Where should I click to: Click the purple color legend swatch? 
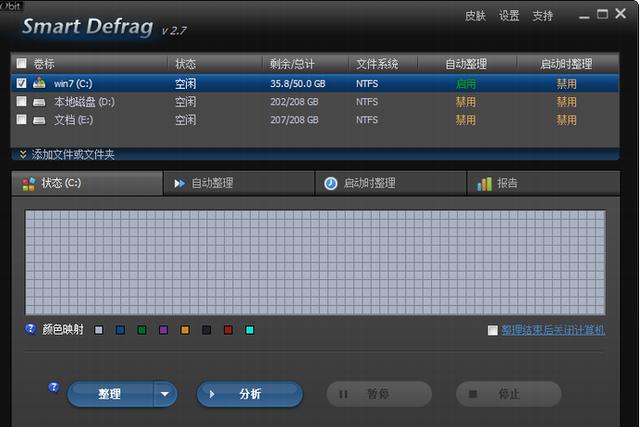[x=164, y=330]
